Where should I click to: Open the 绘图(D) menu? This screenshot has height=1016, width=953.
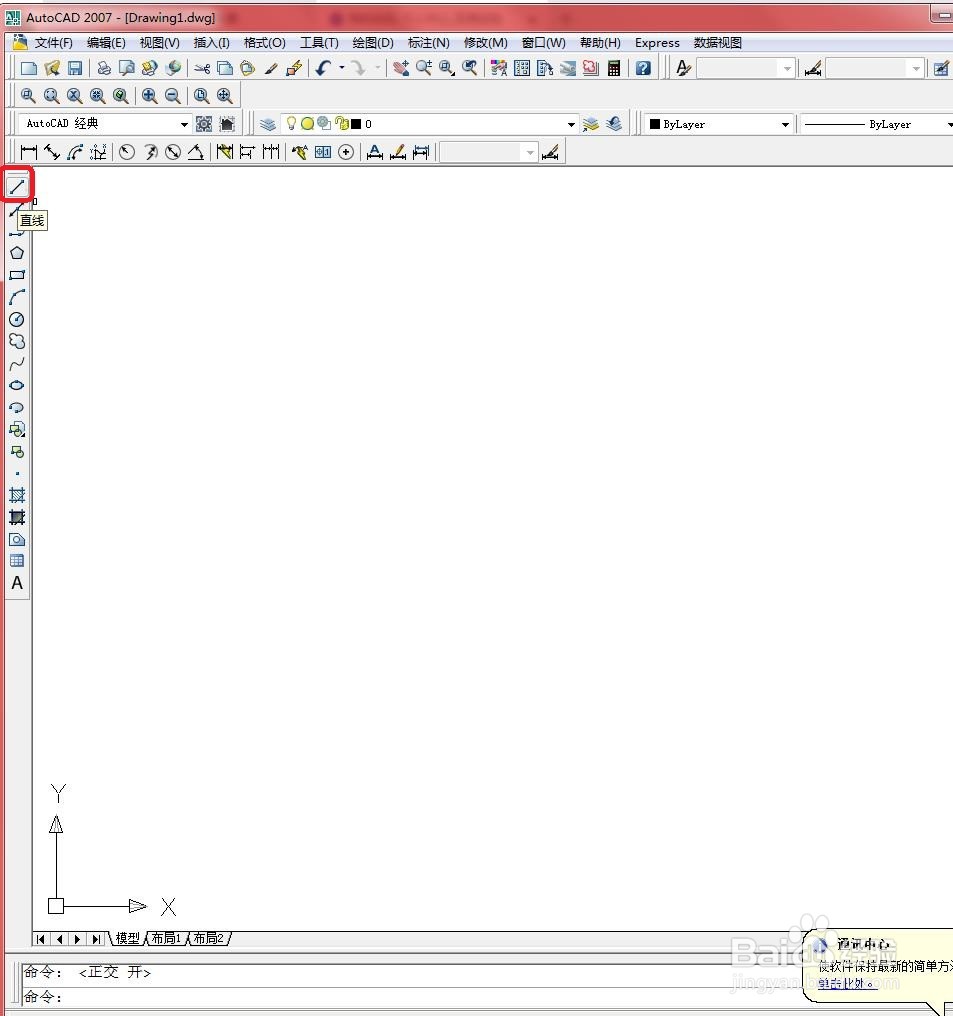373,43
